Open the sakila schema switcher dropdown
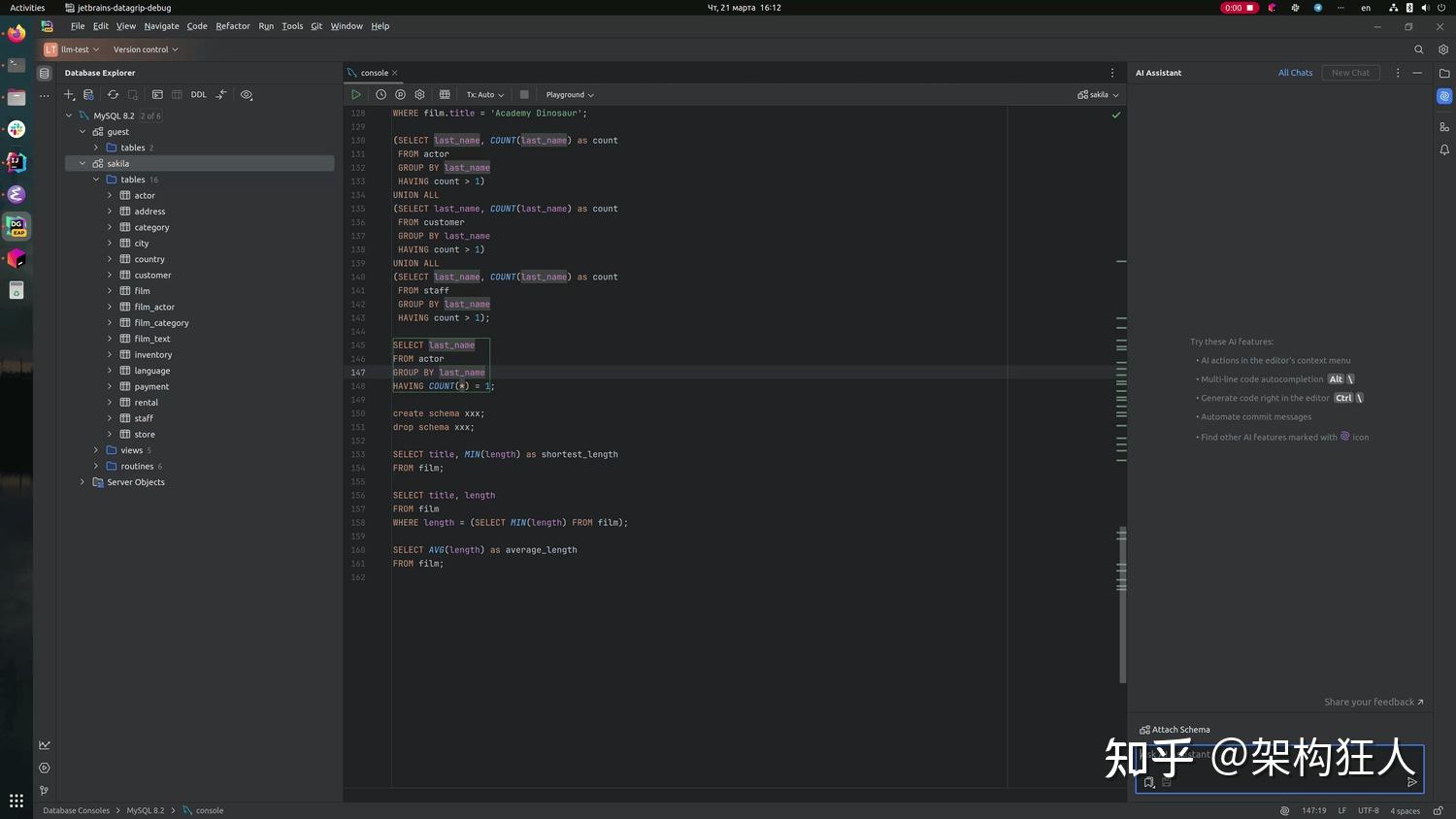Image resolution: width=1456 pixels, height=819 pixels. [1098, 94]
